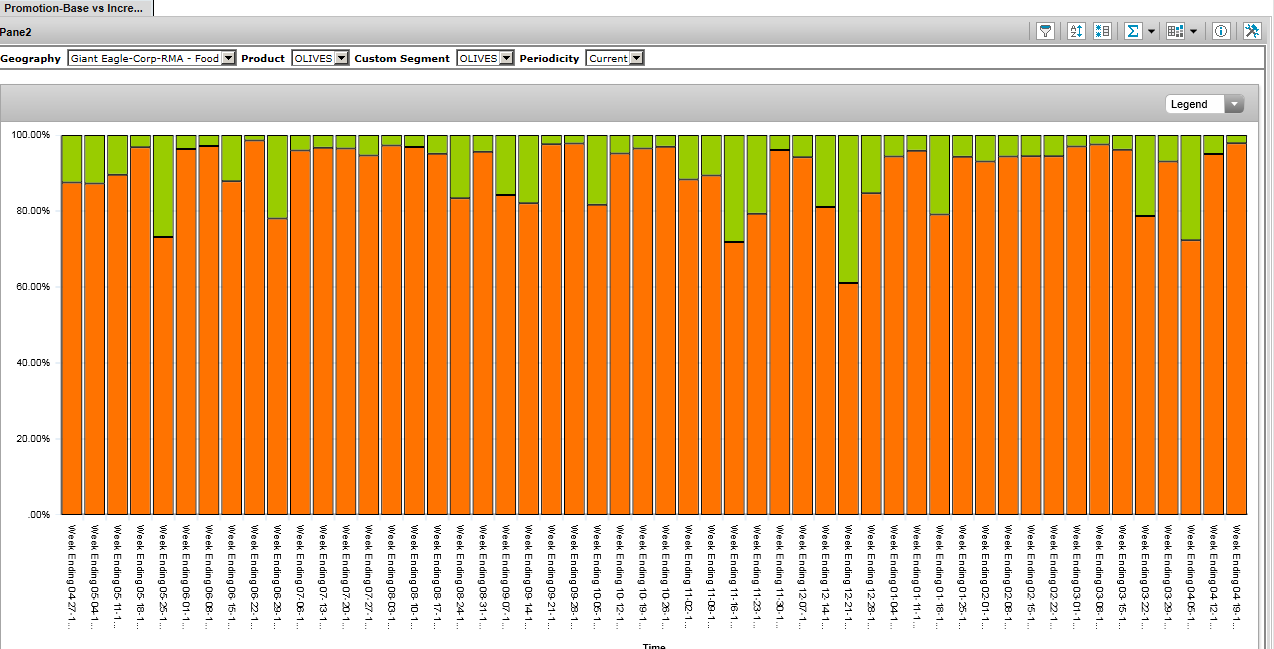The height and width of the screenshot is (649, 1274).
Task: Open the Legend dropdown
Action: coord(1204,104)
